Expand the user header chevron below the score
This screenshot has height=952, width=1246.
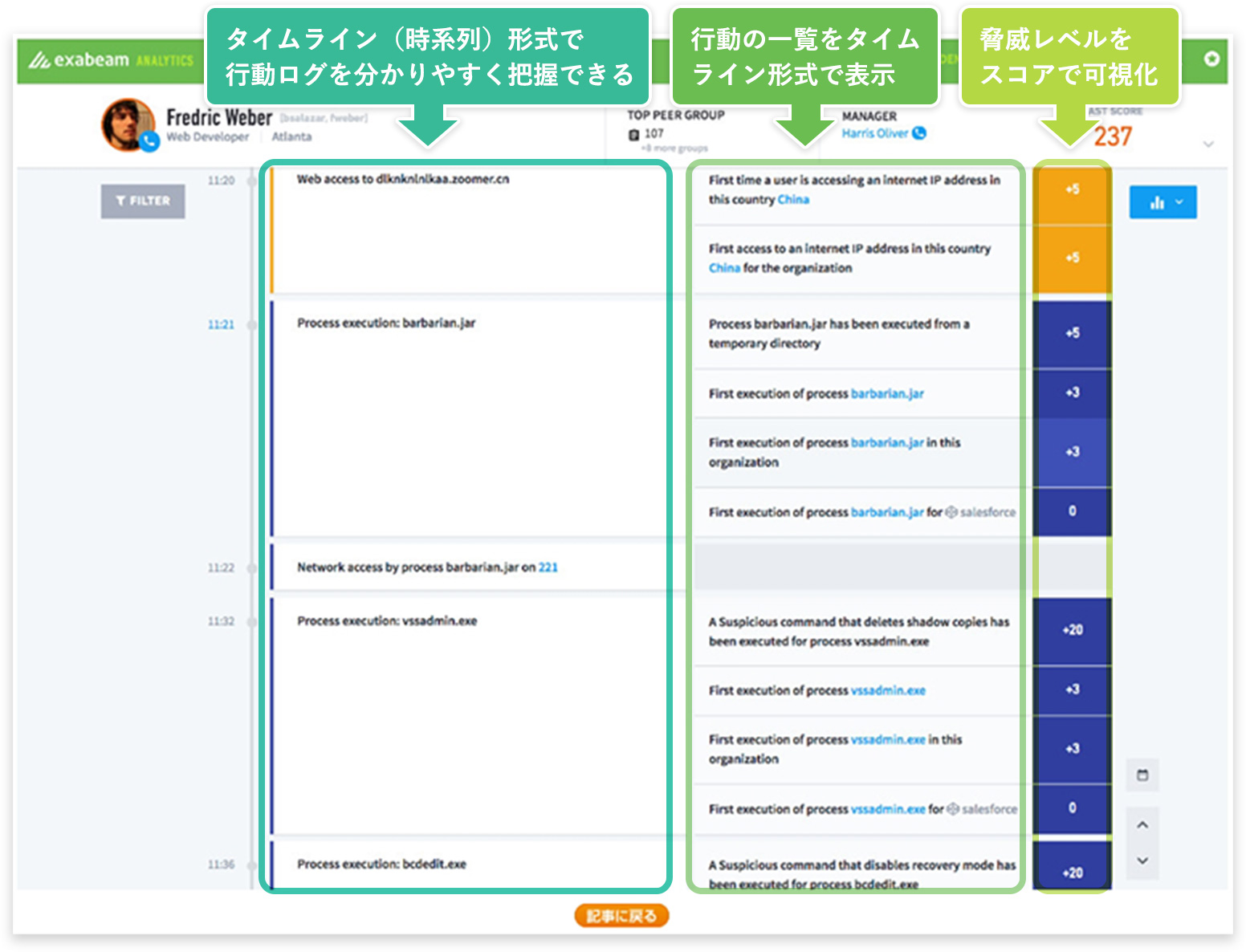1207,144
